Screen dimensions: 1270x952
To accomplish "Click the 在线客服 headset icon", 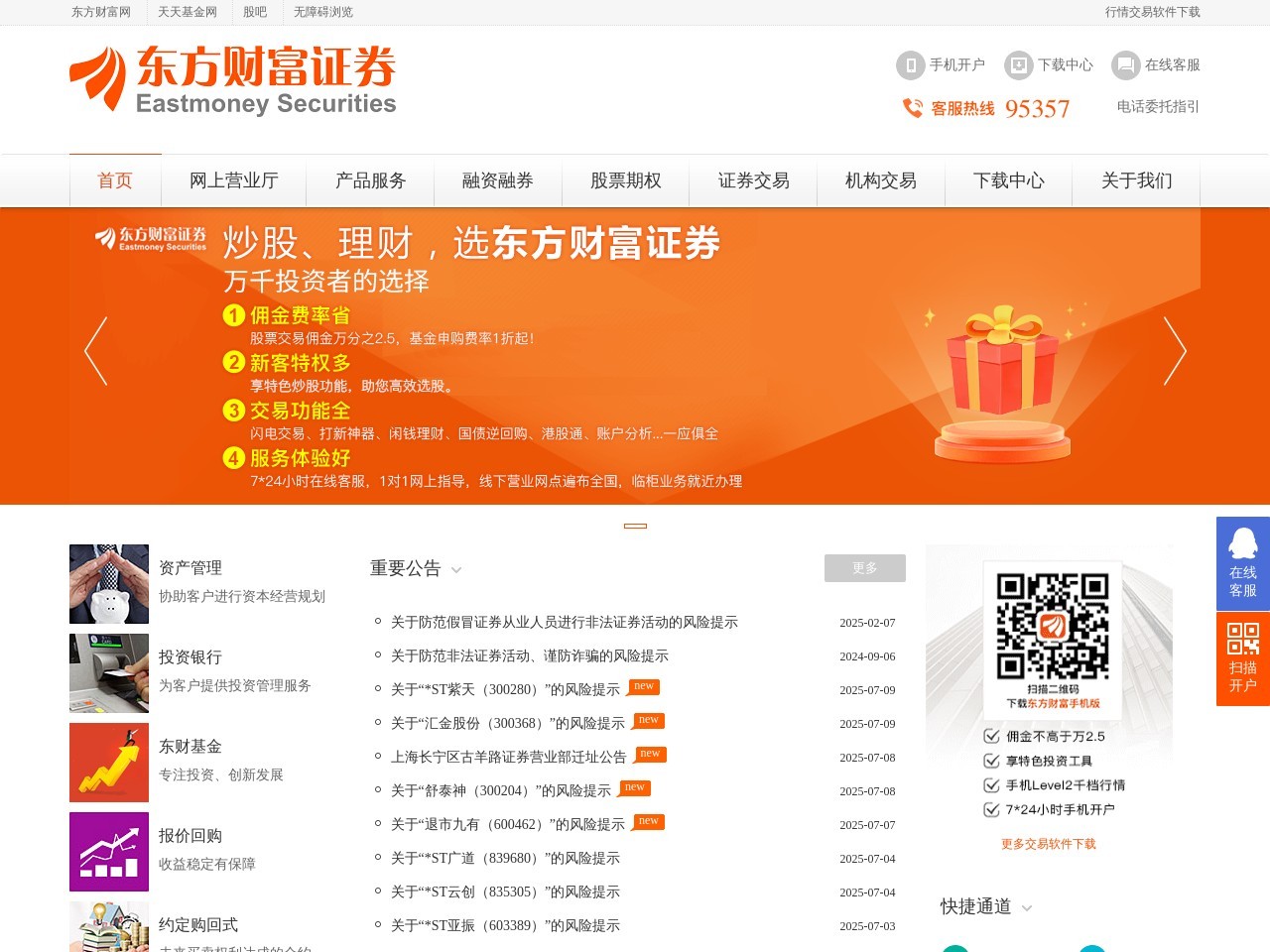I will pos(1125,64).
